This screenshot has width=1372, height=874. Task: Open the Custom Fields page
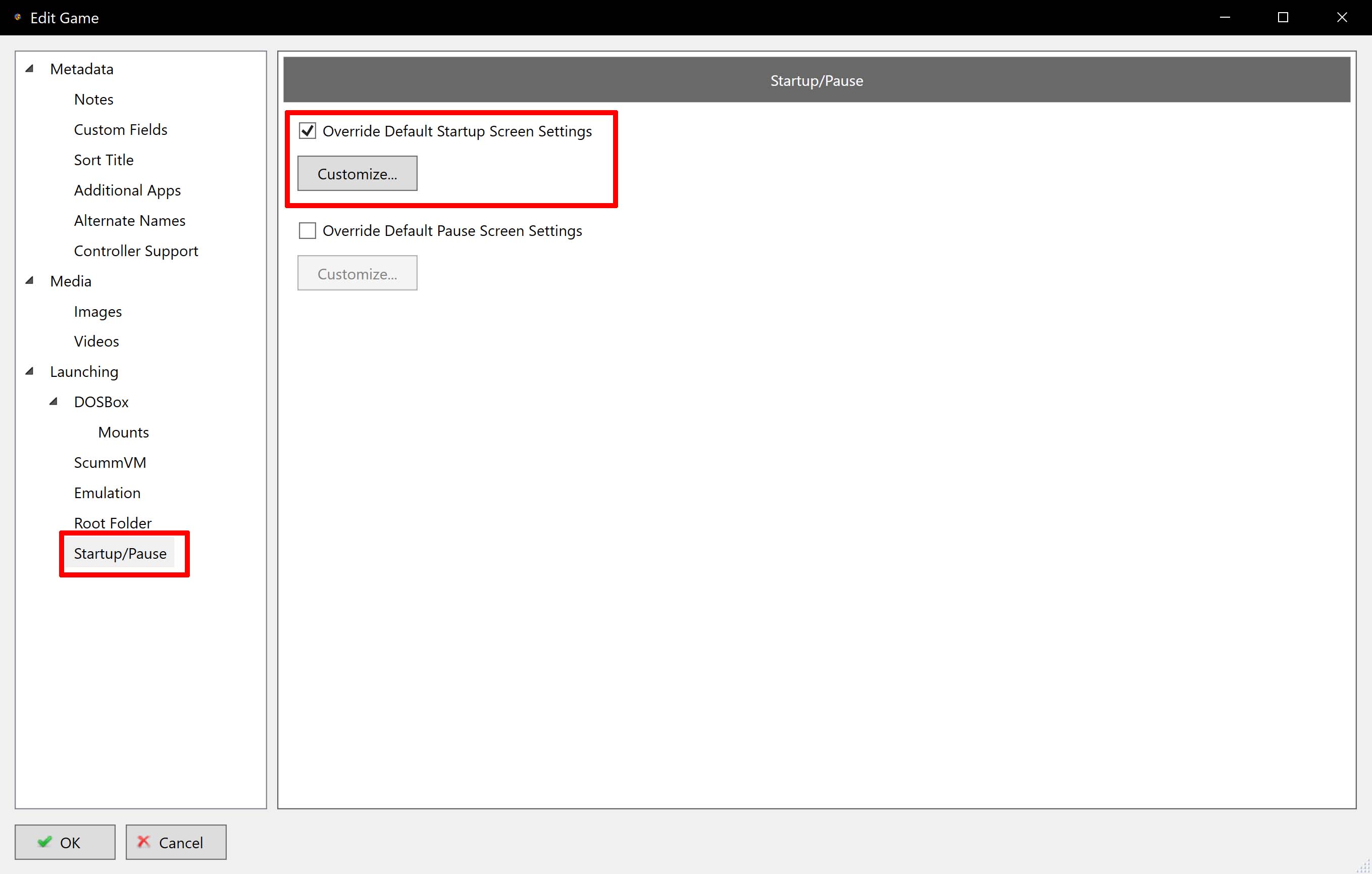pos(121,129)
